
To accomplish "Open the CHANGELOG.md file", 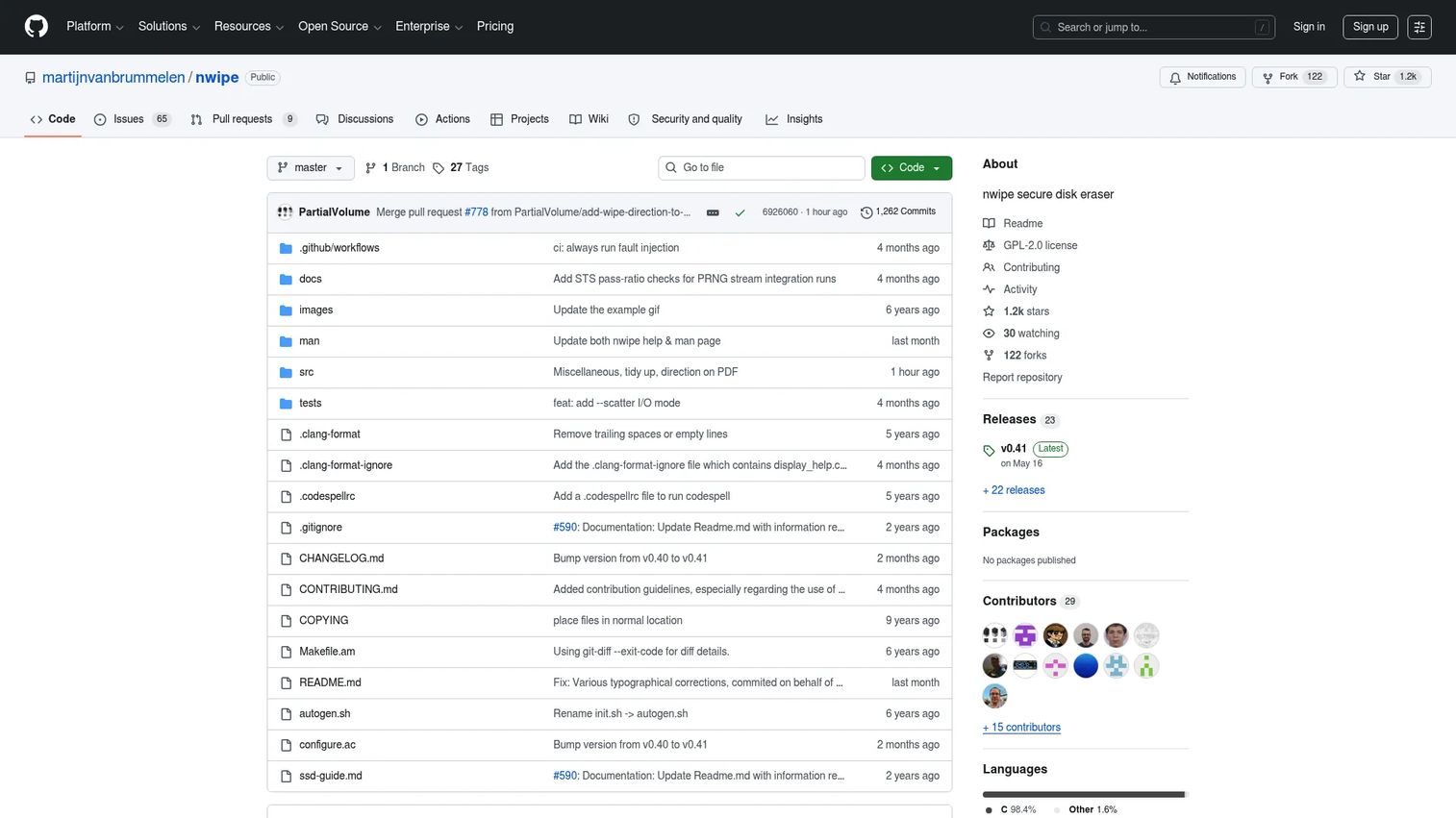I will (x=341, y=558).
